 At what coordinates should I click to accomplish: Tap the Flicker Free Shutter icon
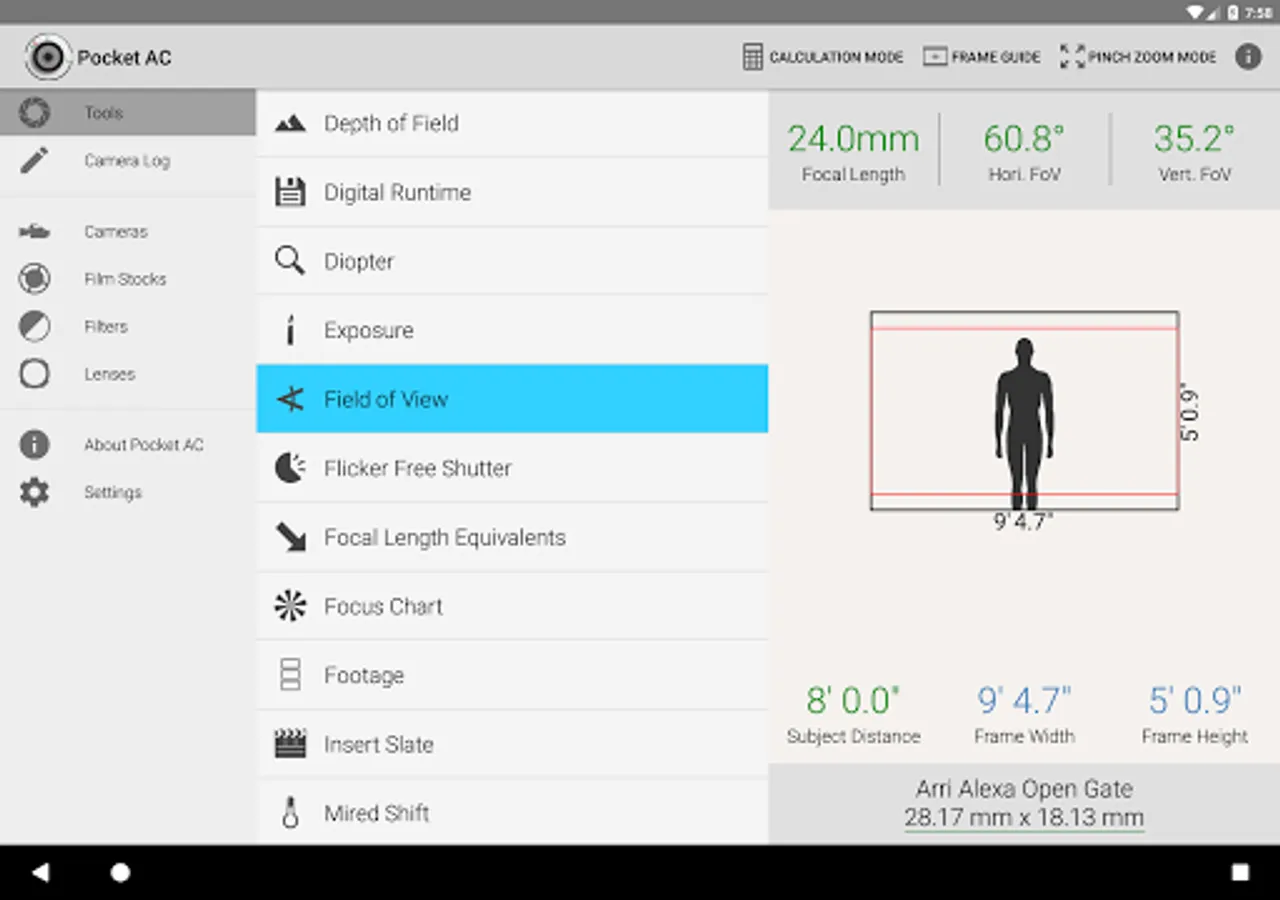click(290, 468)
